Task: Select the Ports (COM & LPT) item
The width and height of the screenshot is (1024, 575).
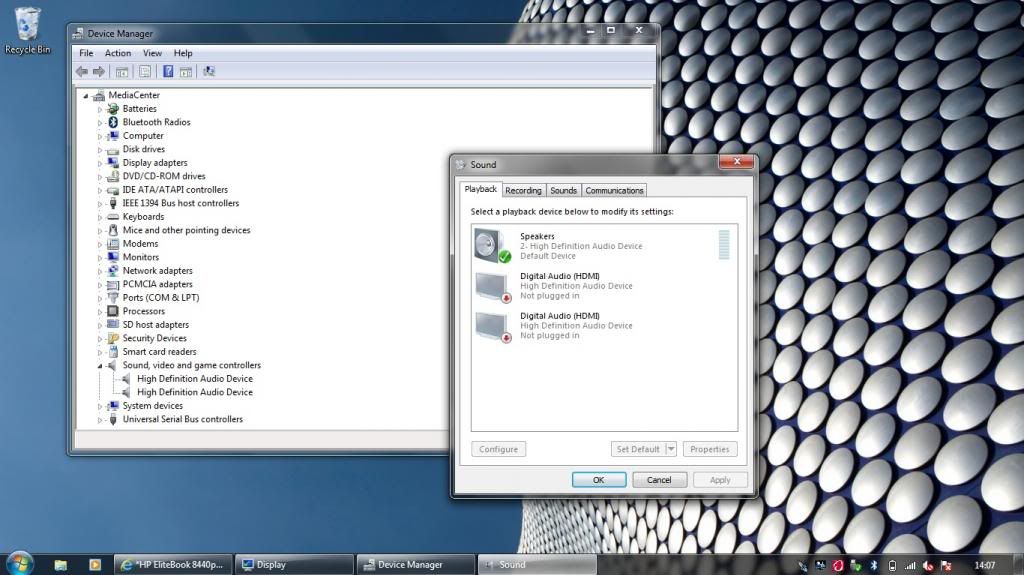Action: pyautogui.click(x=161, y=297)
